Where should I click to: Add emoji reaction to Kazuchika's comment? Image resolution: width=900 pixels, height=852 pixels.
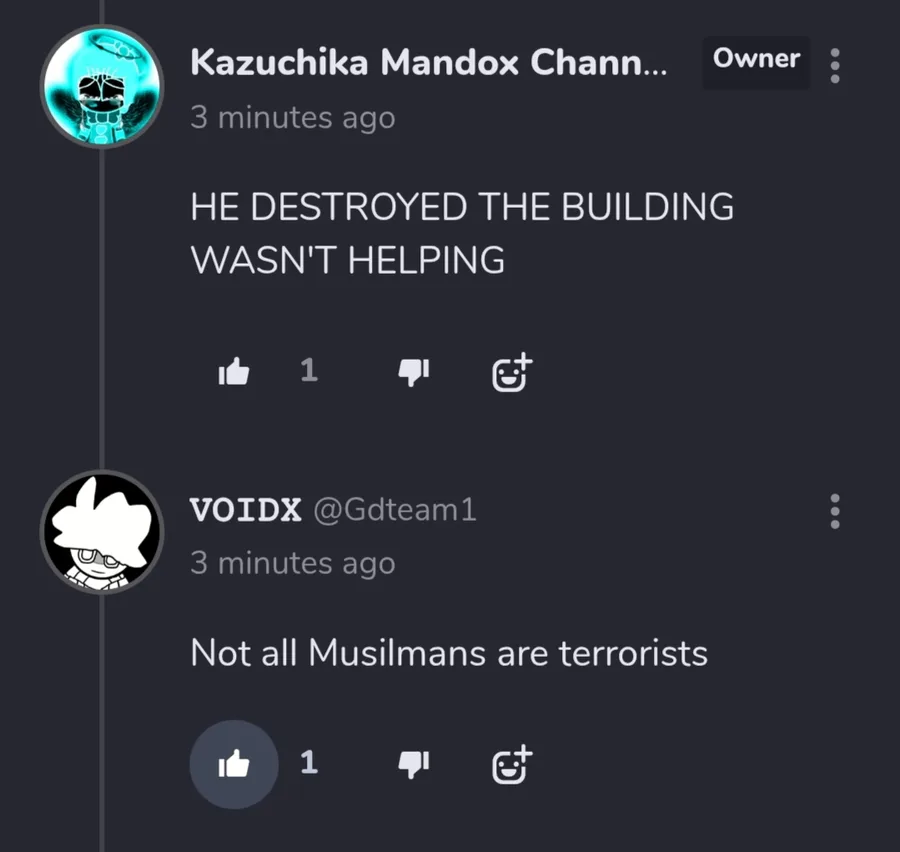coord(512,372)
